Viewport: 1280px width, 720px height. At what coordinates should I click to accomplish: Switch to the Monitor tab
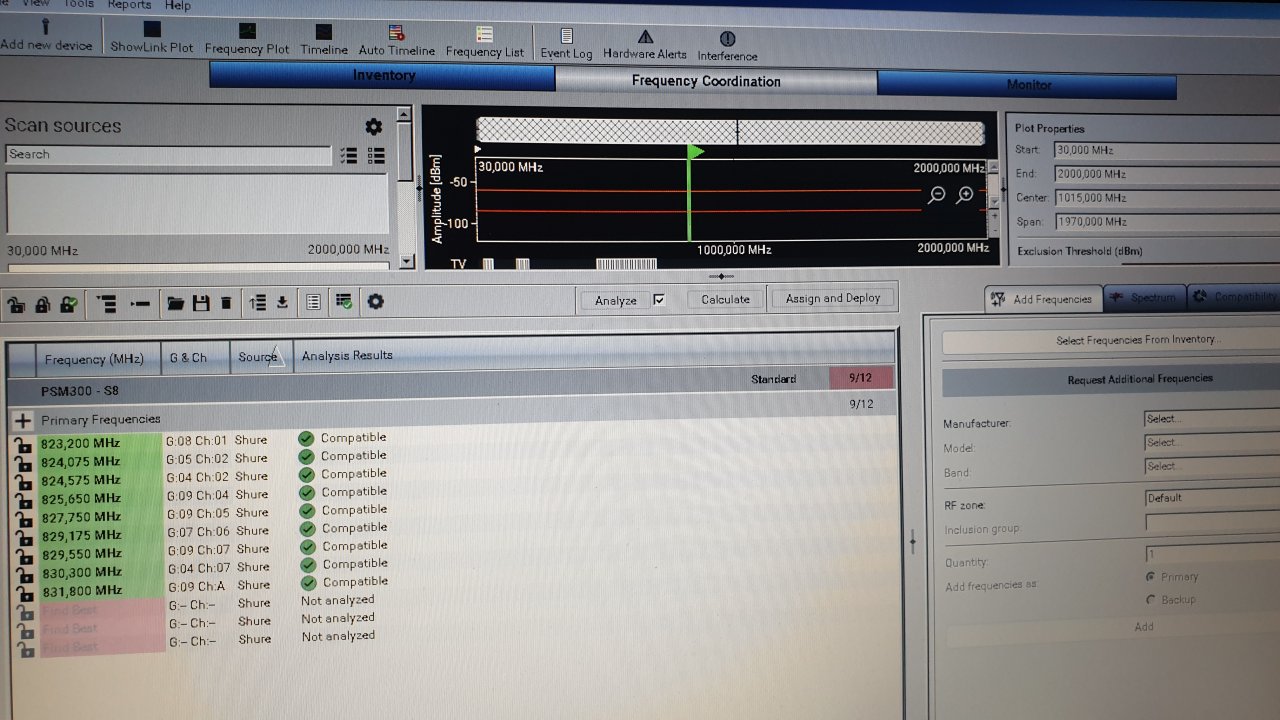point(1028,85)
